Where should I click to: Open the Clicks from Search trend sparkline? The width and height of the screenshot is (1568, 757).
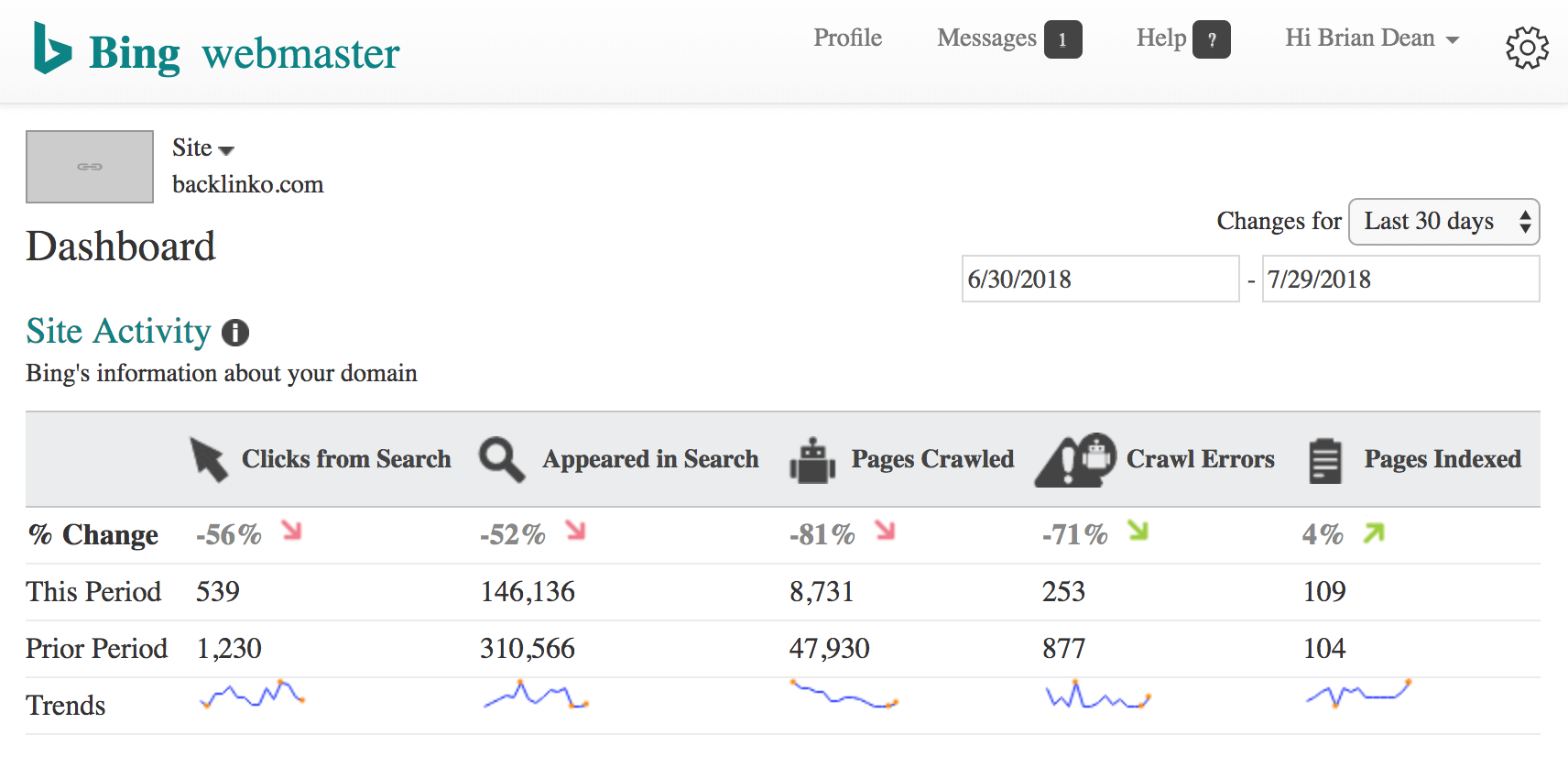click(252, 695)
